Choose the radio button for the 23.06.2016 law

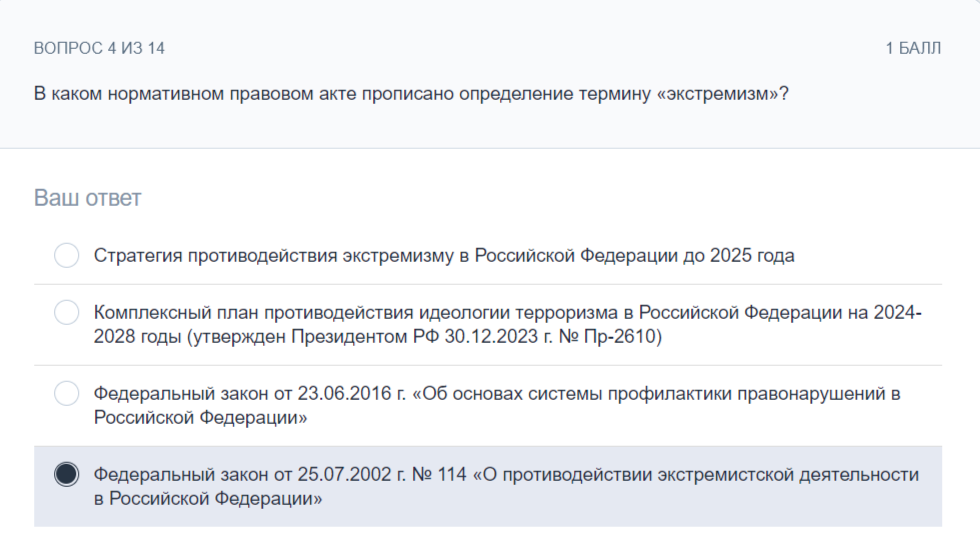(66, 393)
